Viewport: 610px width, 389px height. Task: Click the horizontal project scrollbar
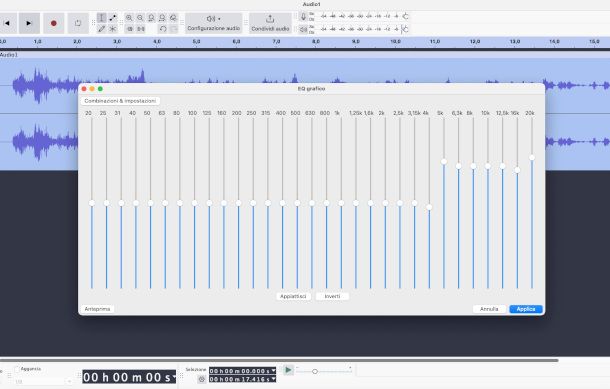pos(279,360)
